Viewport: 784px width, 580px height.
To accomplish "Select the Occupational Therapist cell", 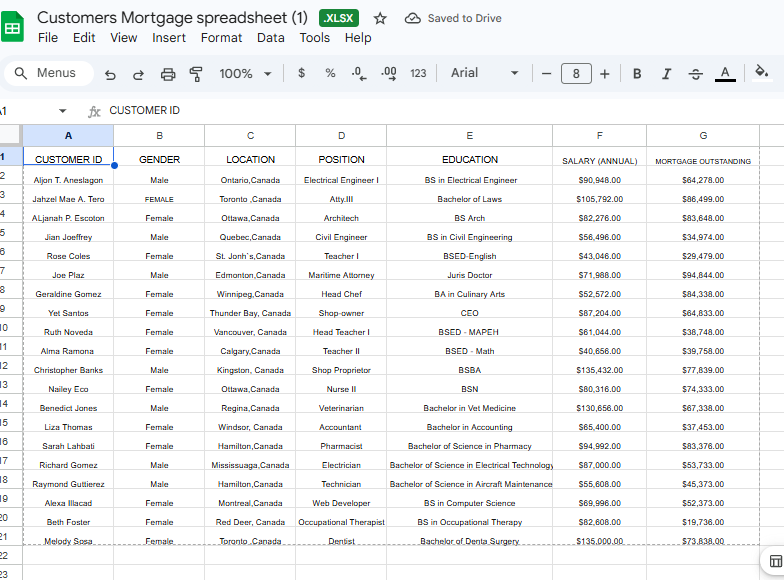I will point(341,518).
